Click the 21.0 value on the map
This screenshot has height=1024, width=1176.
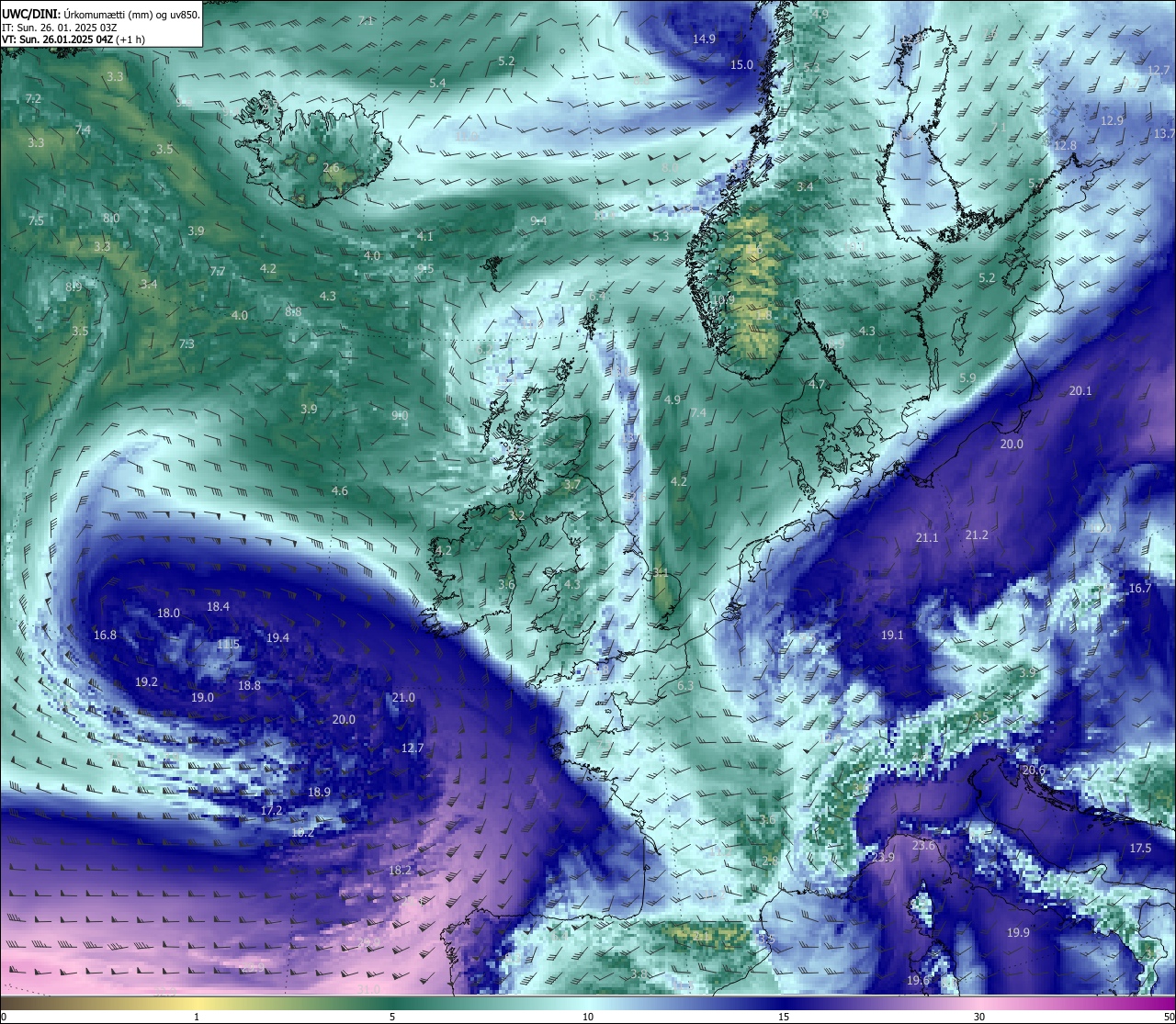[403, 698]
